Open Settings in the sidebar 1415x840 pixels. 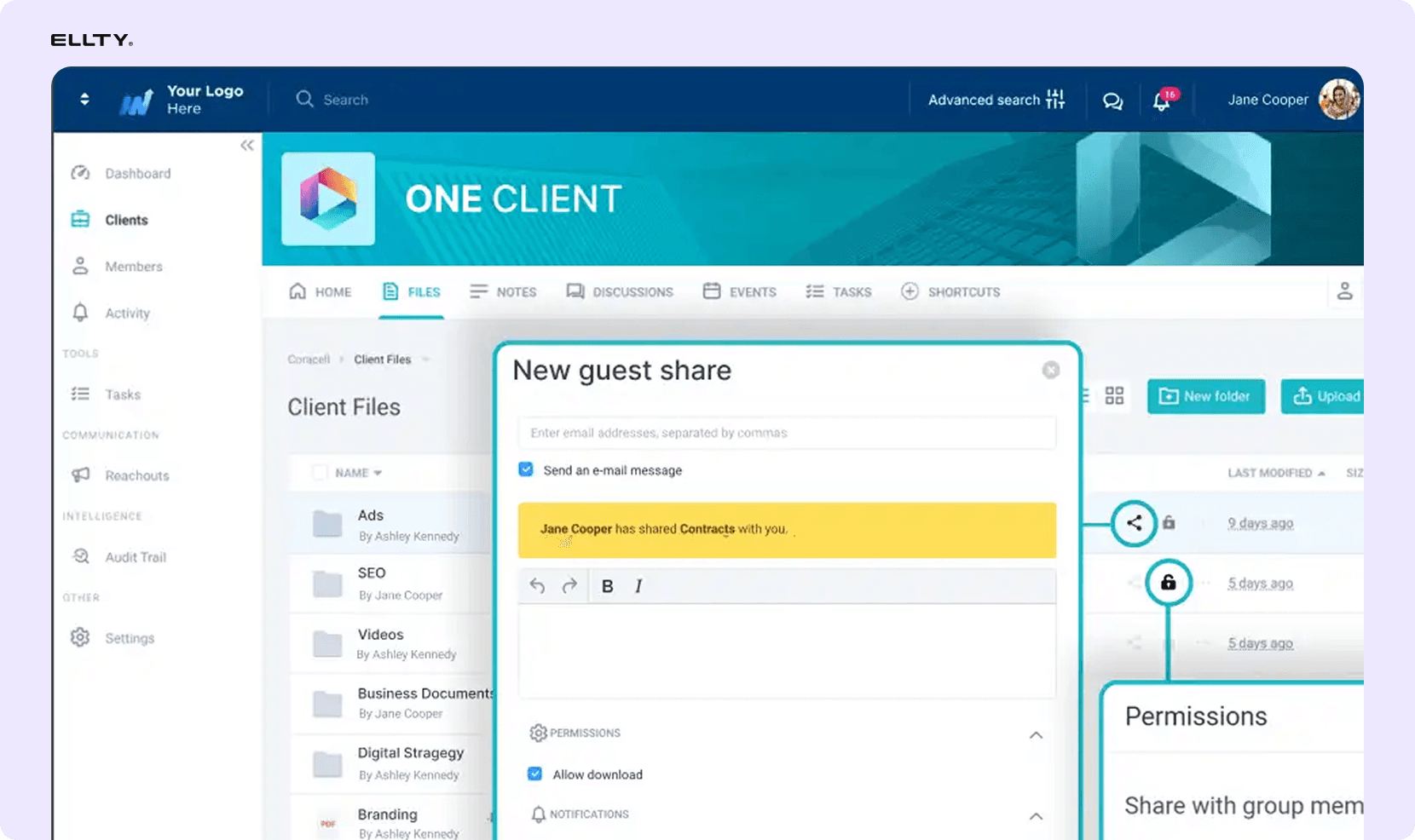[x=113, y=638]
